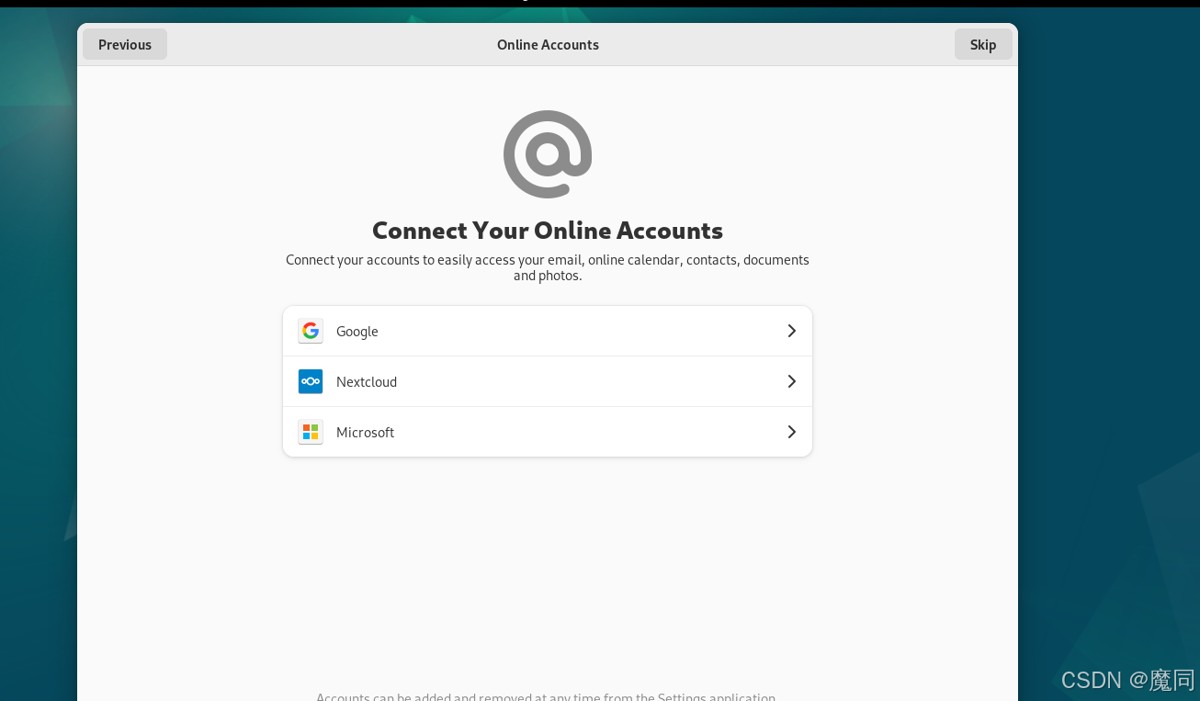Click the large @ online accounts icon
1200x701 pixels.
click(548, 154)
